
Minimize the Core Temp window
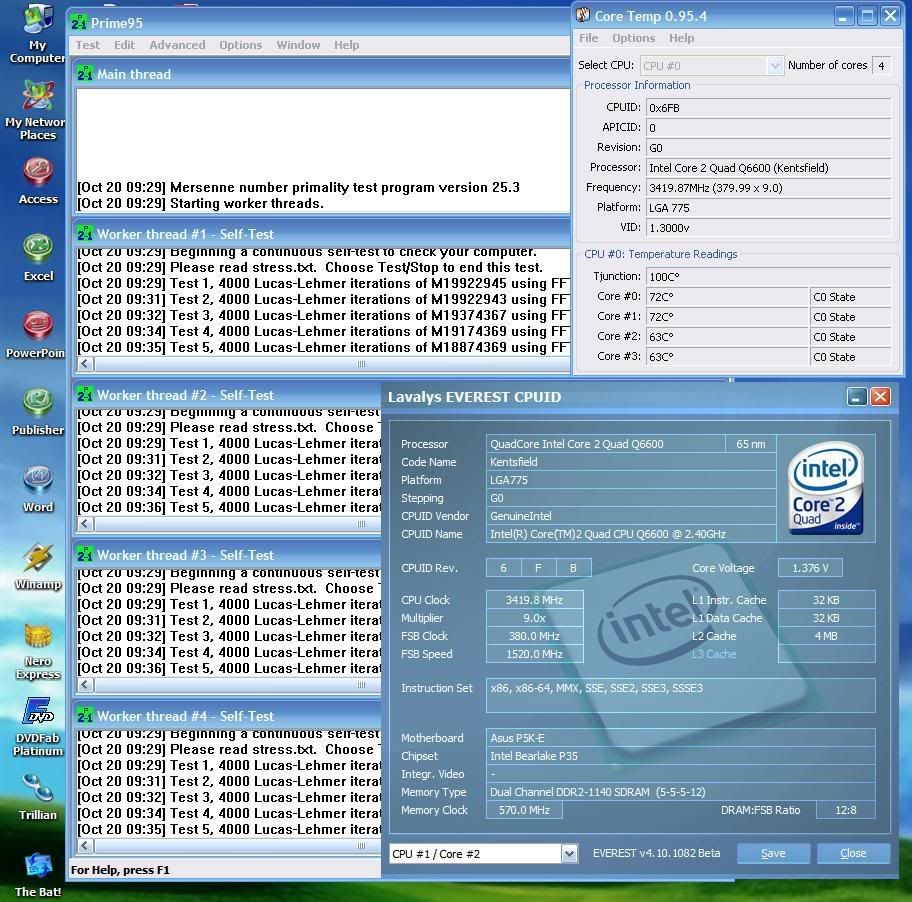coord(843,16)
